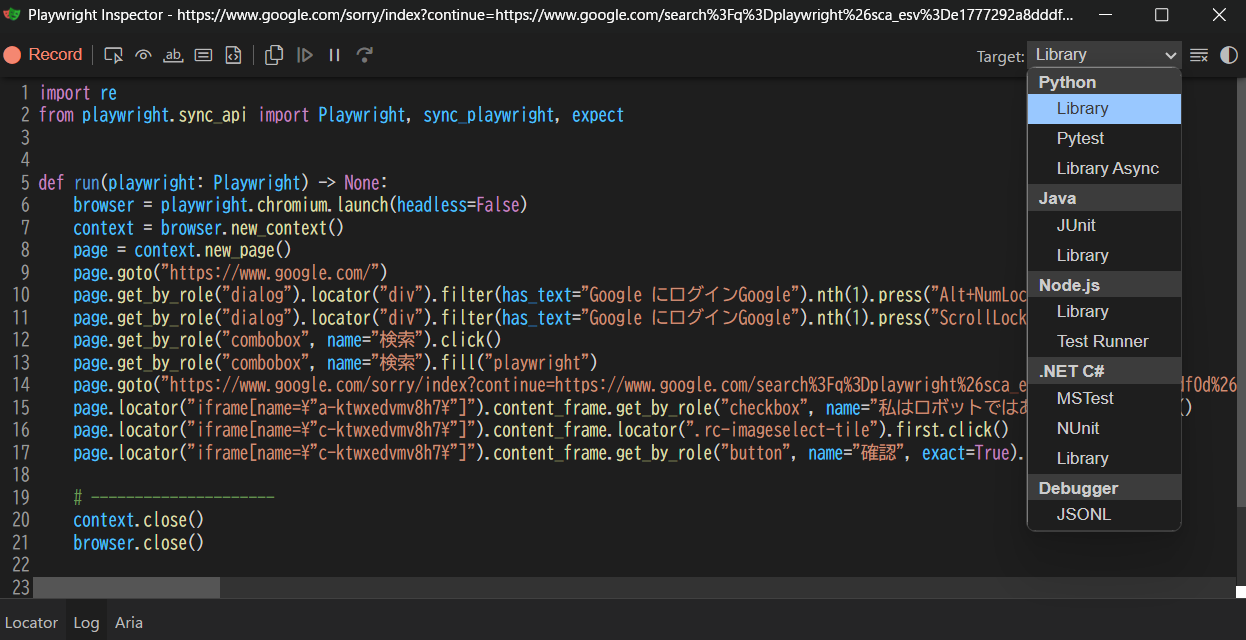This screenshot has height=640, width=1246.
Task: Toggle recording with the Record button
Action: 44,54
